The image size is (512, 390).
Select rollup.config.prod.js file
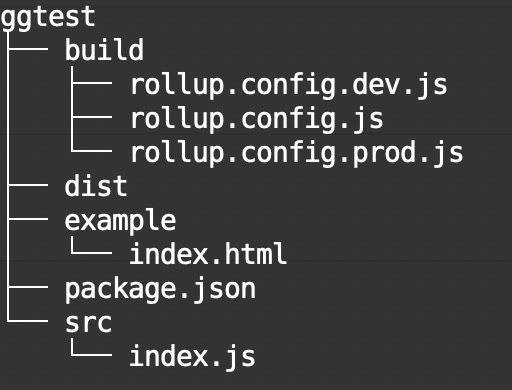tap(297, 154)
